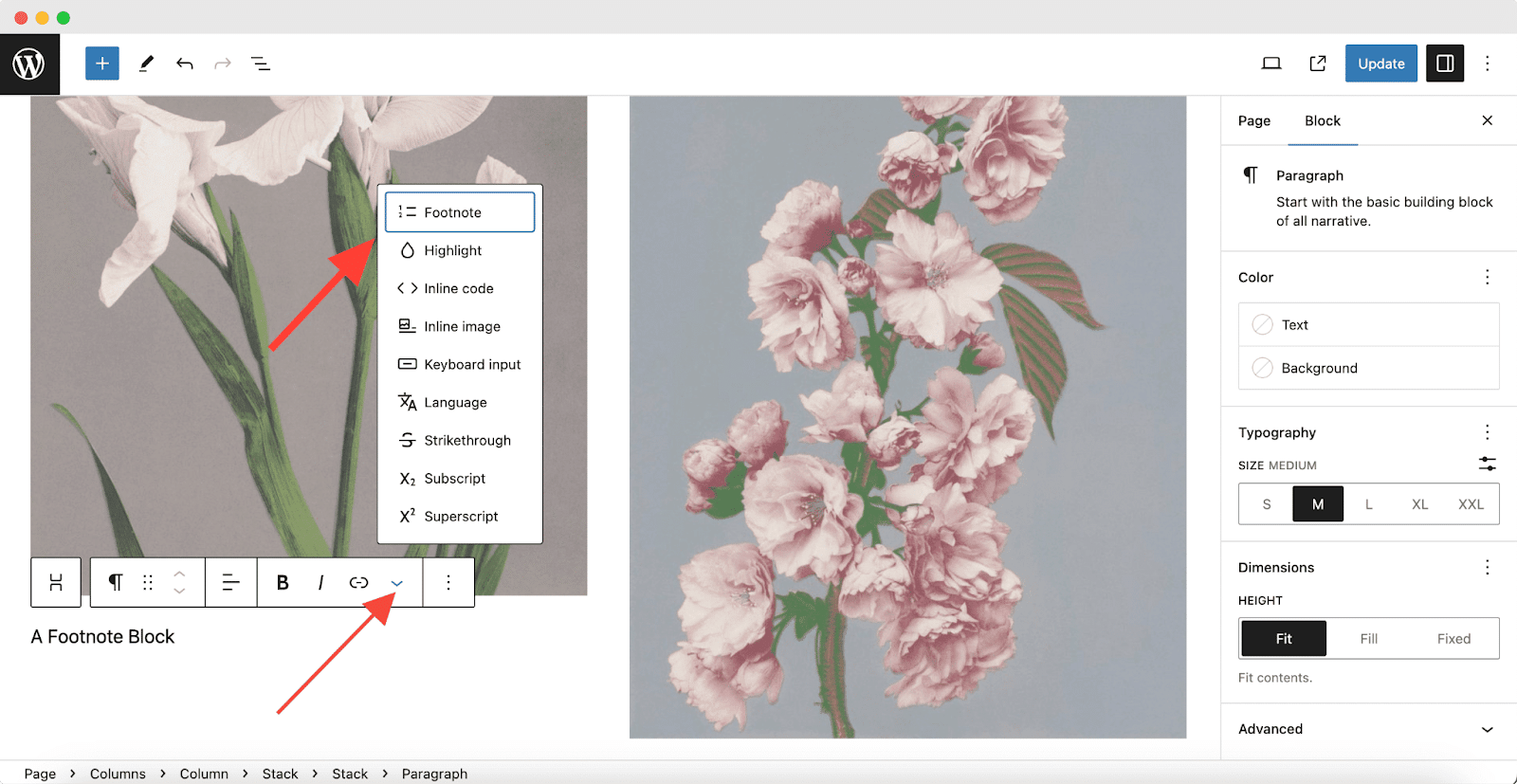The width and height of the screenshot is (1517, 784).
Task: Go to second Stack in breadcrumb
Action: tap(350, 774)
